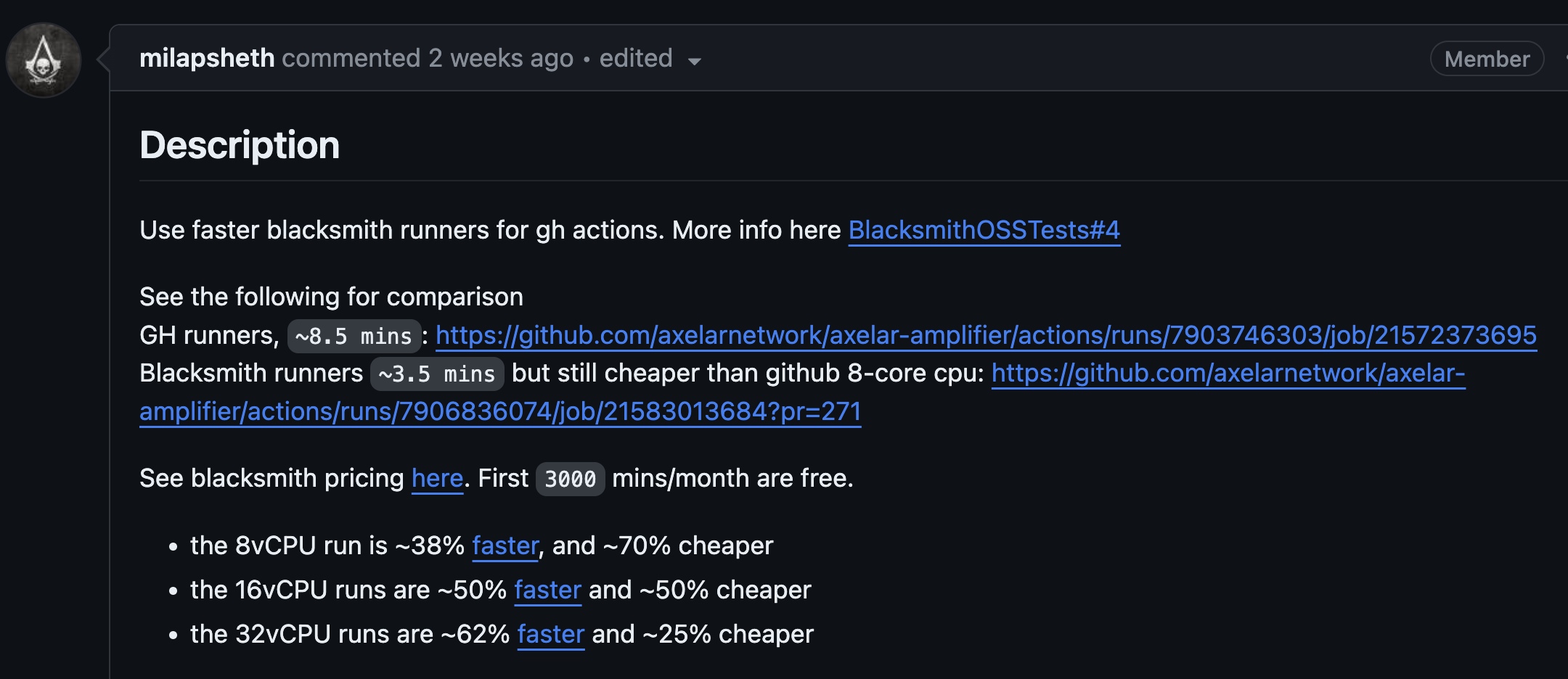The width and height of the screenshot is (1568, 679).
Task: Click the "~8.5 mins" code snippet
Action: point(354,336)
